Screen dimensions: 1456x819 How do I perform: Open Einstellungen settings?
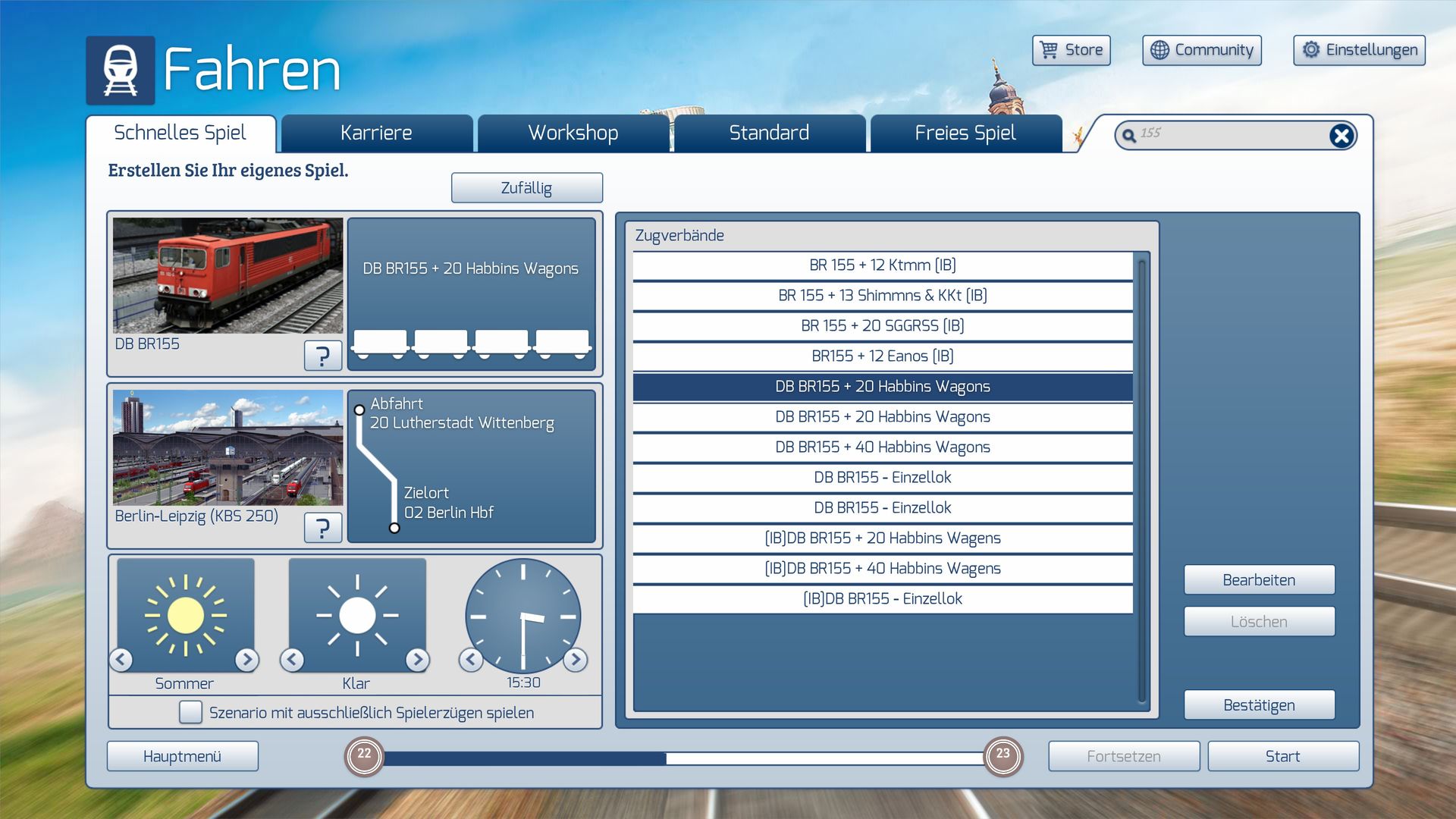coord(1359,50)
